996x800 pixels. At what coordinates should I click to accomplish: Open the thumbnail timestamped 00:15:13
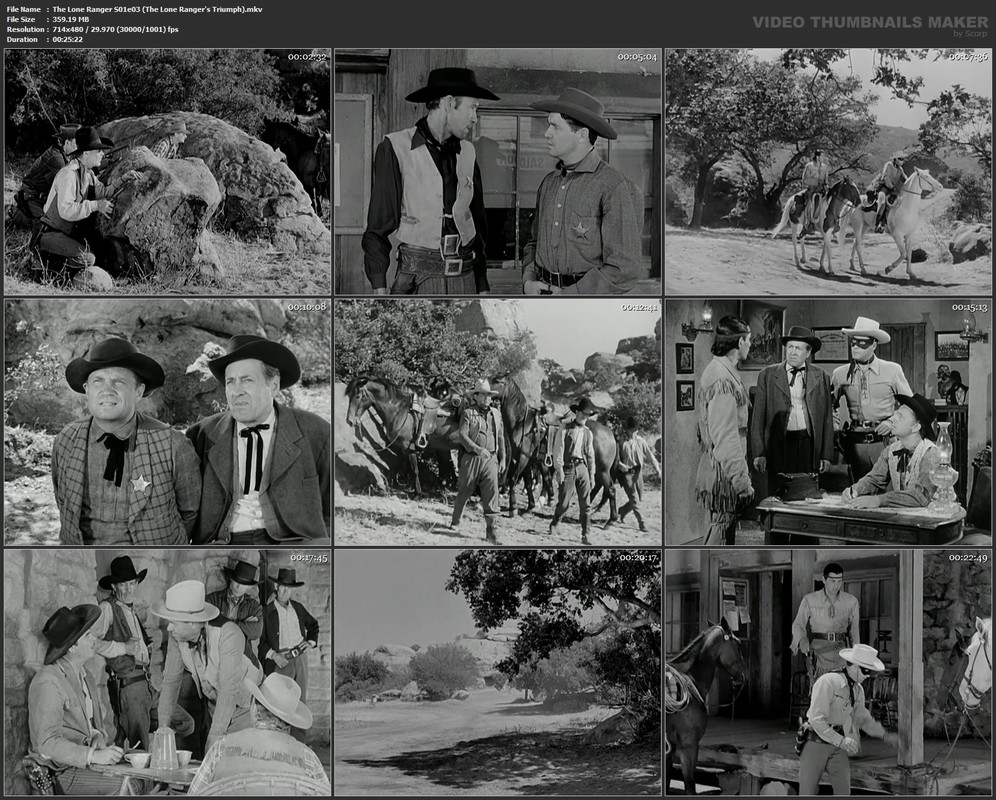tap(828, 422)
